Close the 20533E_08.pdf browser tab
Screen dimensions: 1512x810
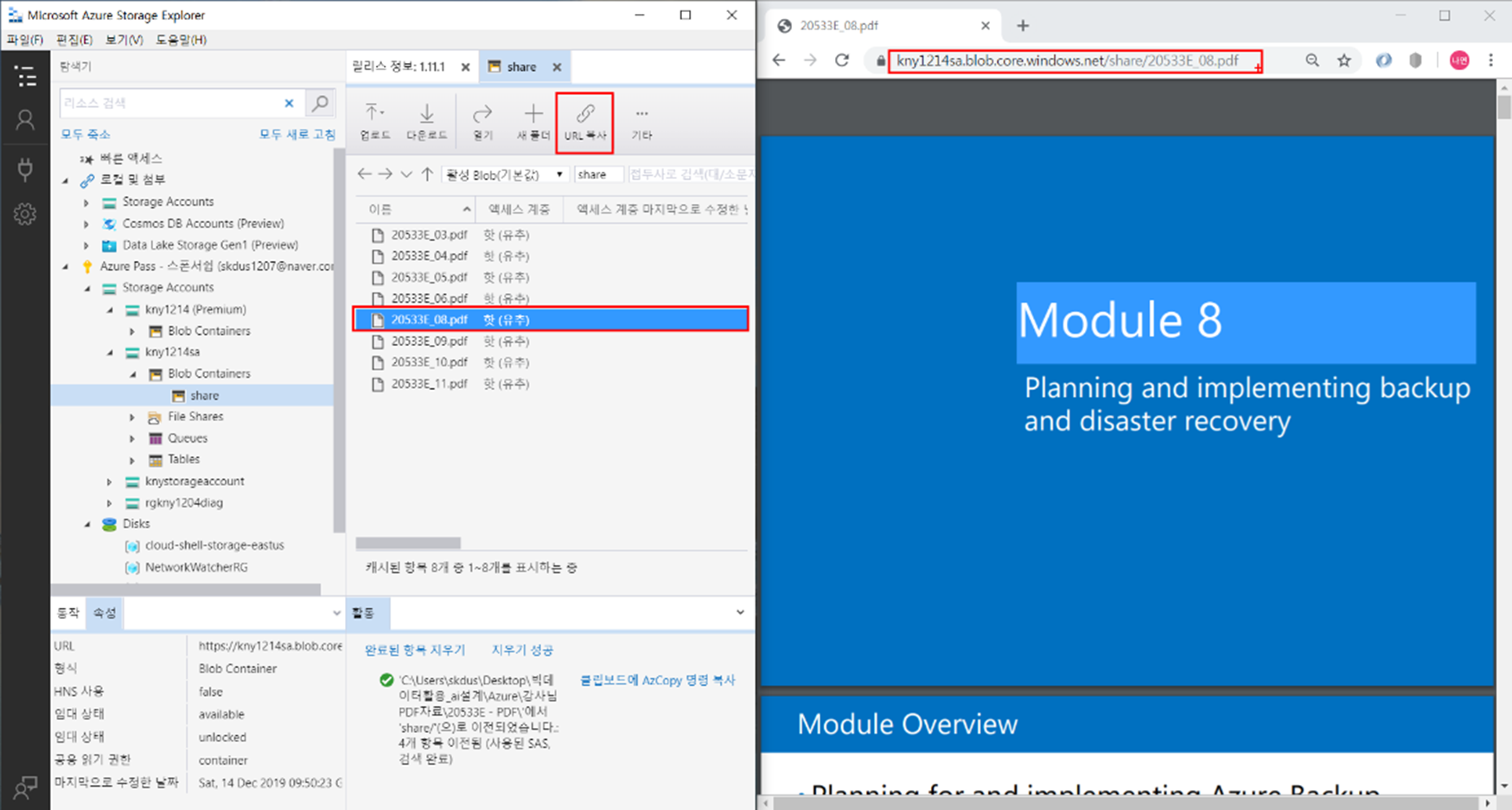986,26
